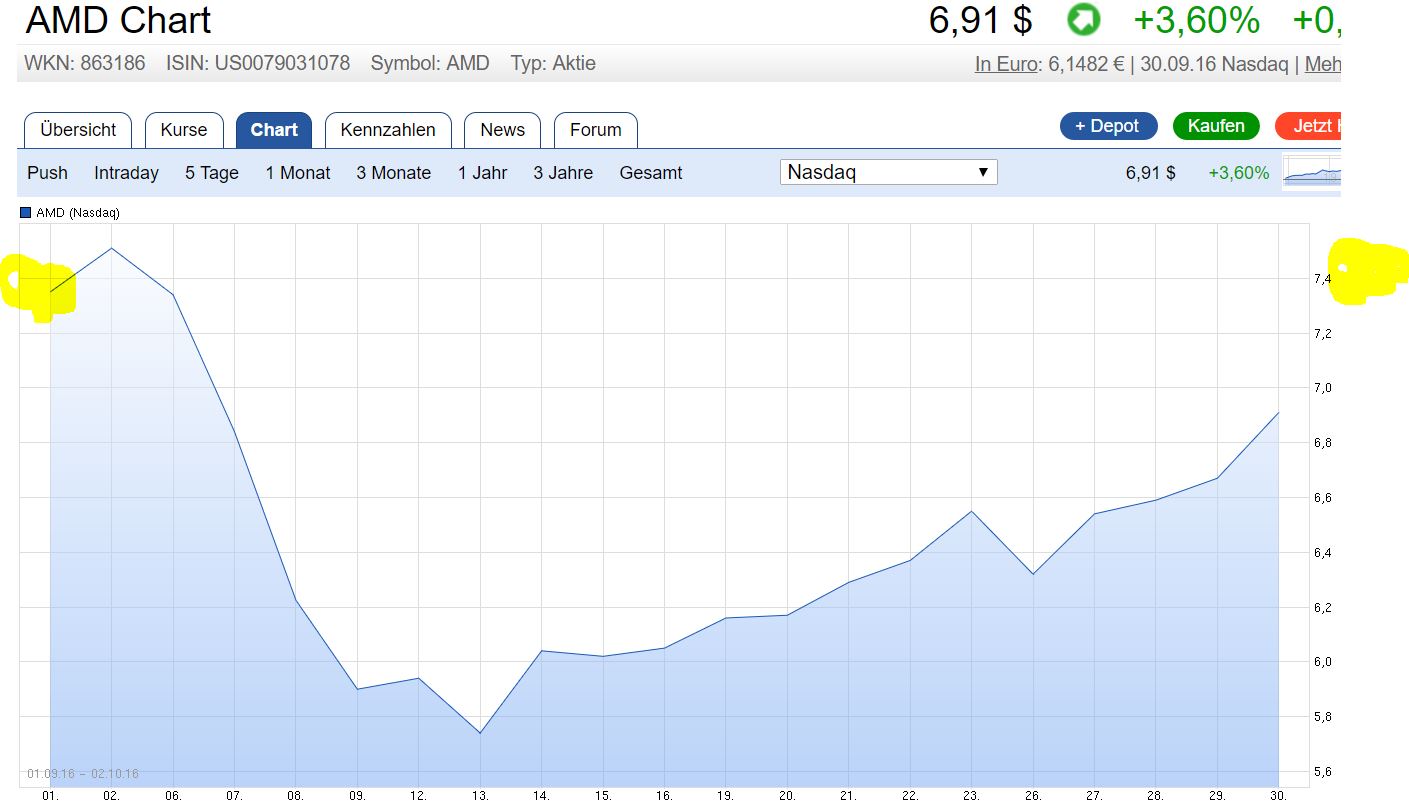Click the large 6,91 $ price
The image size is (1409, 802).
[x=981, y=20]
